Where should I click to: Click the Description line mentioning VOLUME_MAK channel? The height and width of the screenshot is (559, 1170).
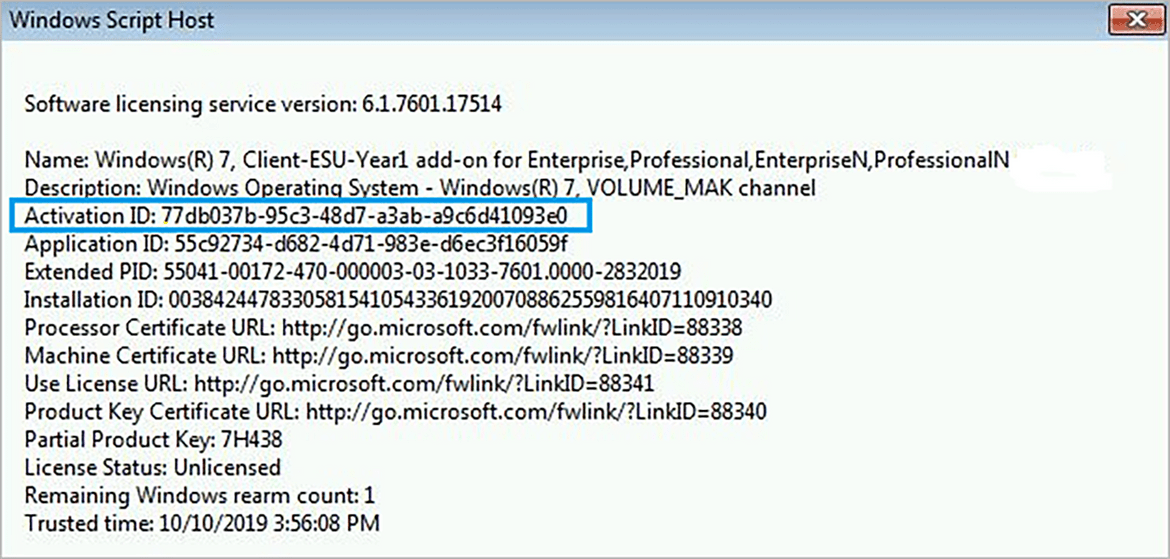(x=419, y=188)
